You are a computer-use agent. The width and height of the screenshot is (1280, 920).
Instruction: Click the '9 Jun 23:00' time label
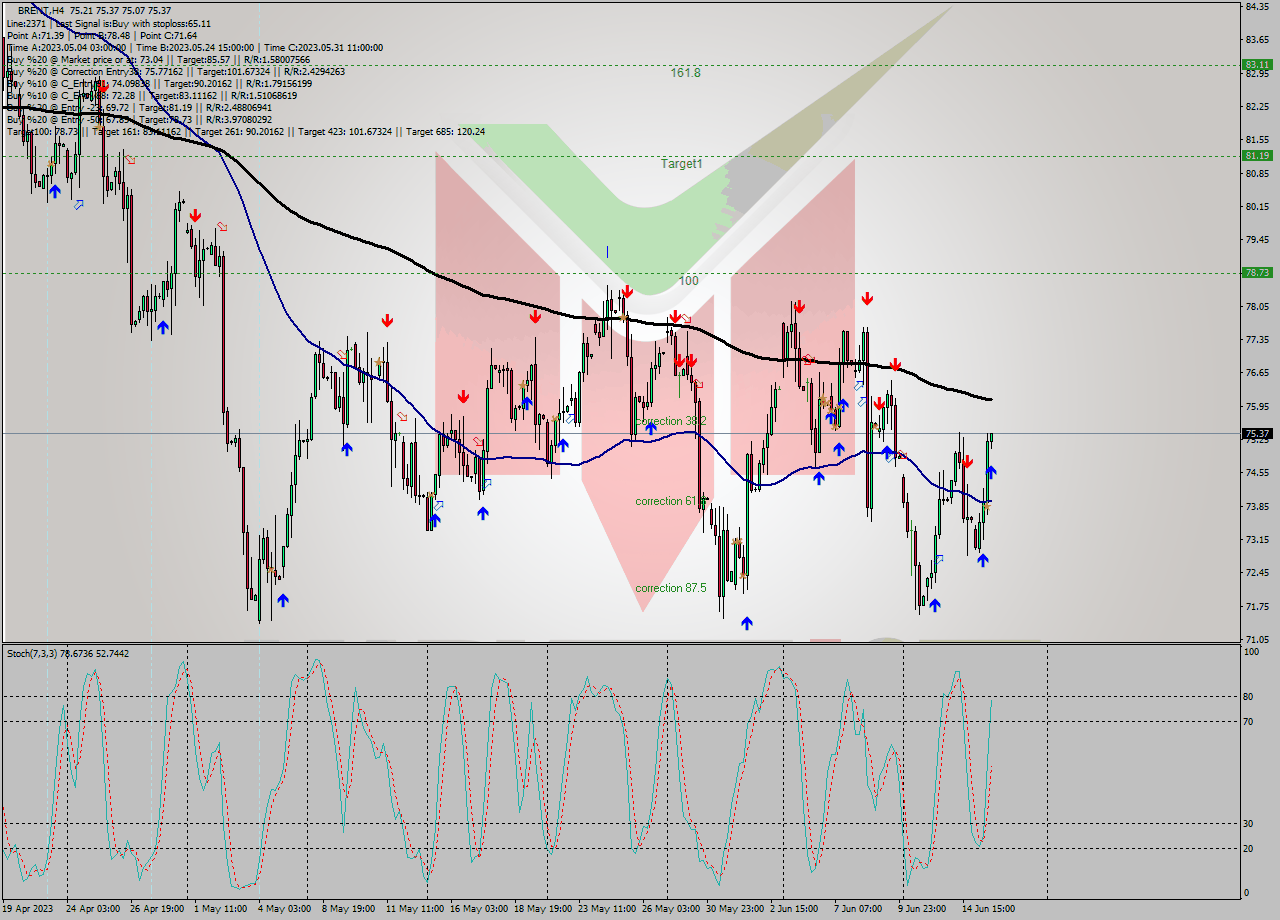point(922,909)
